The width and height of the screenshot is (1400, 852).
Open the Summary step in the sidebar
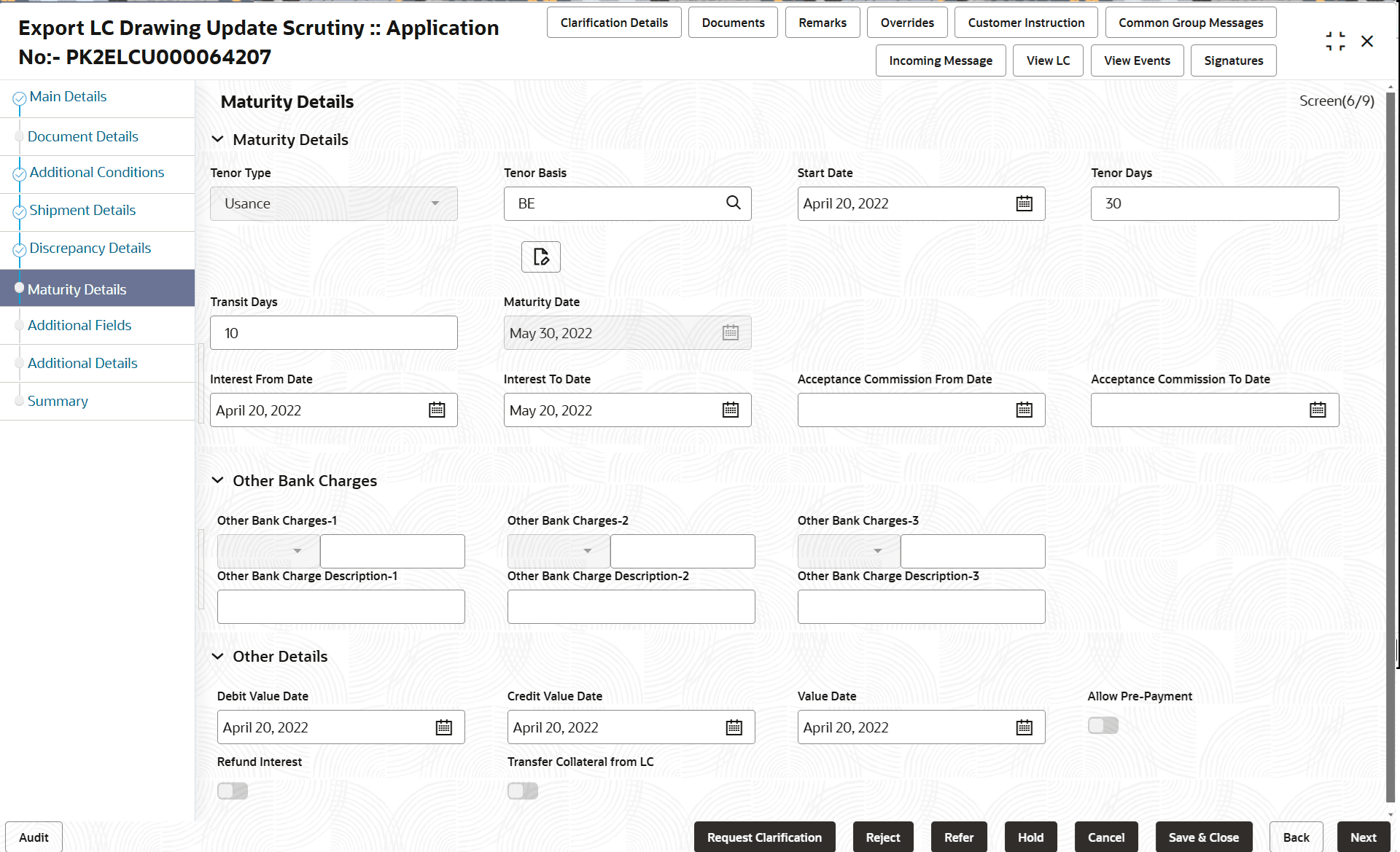(58, 401)
